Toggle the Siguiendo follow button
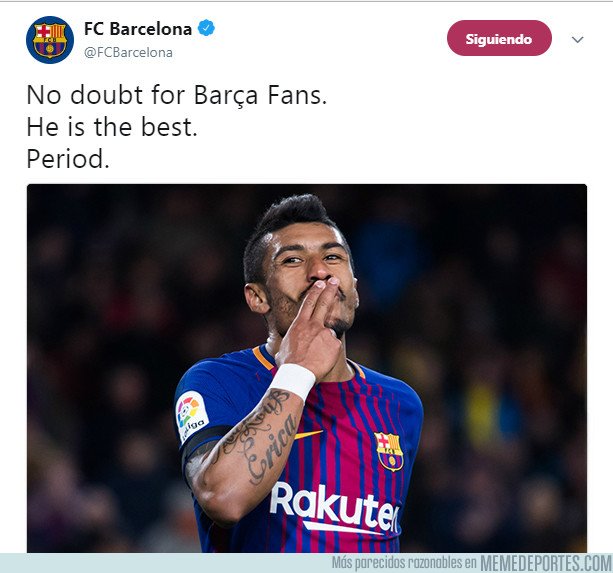This screenshot has width=613, height=573. point(499,38)
